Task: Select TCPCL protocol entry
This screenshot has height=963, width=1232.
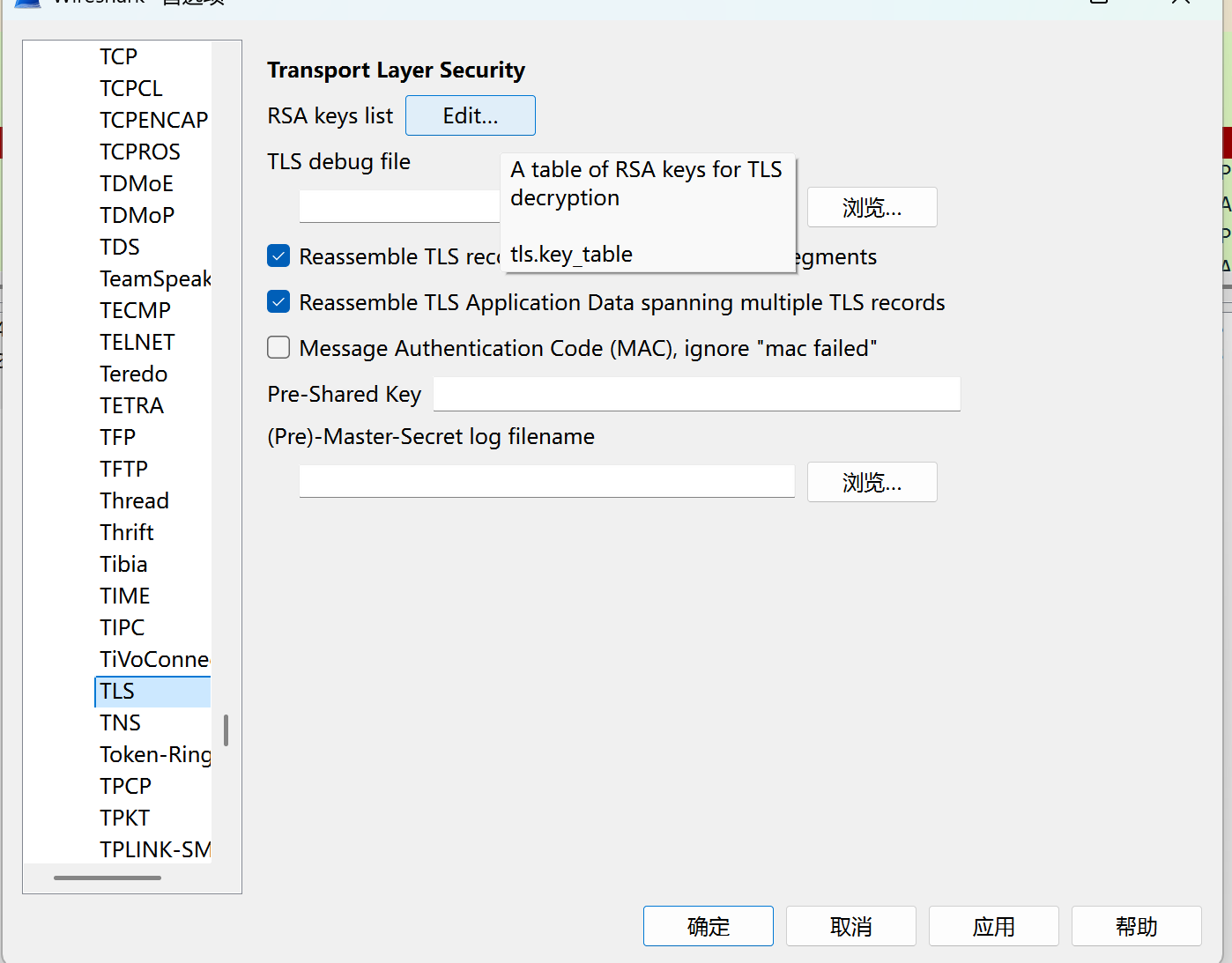Action: tap(130, 88)
